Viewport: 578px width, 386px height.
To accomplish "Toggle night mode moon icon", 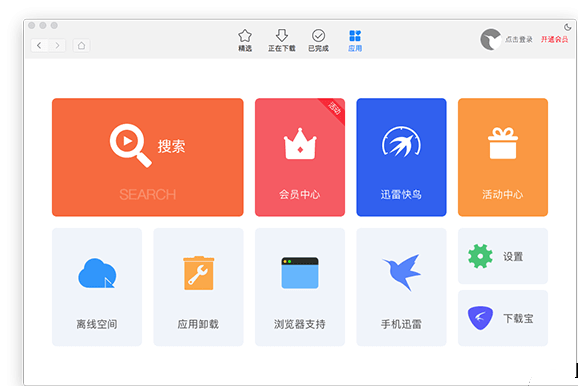I will pyautogui.click(x=567, y=27).
